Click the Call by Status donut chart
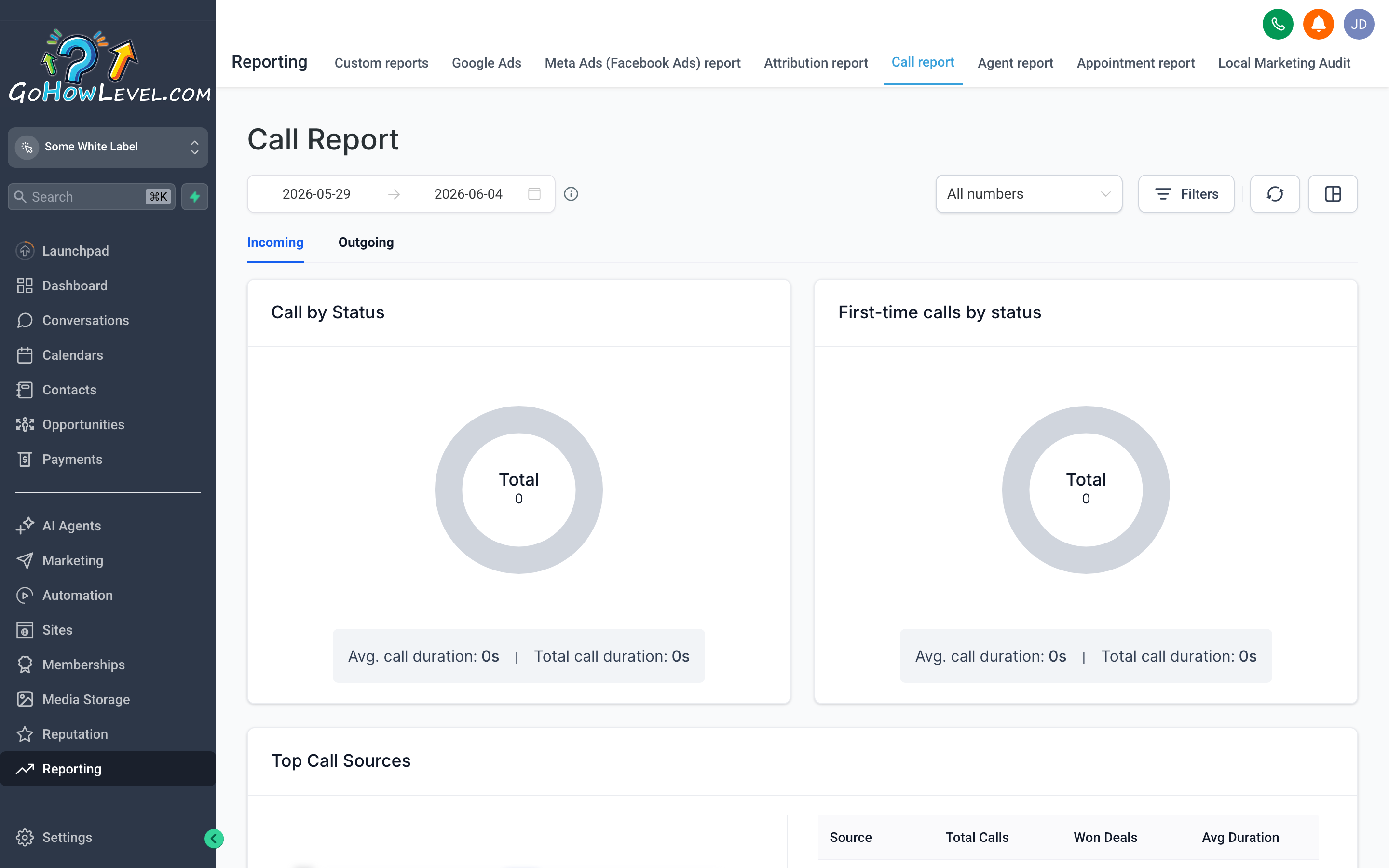 (x=518, y=489)
